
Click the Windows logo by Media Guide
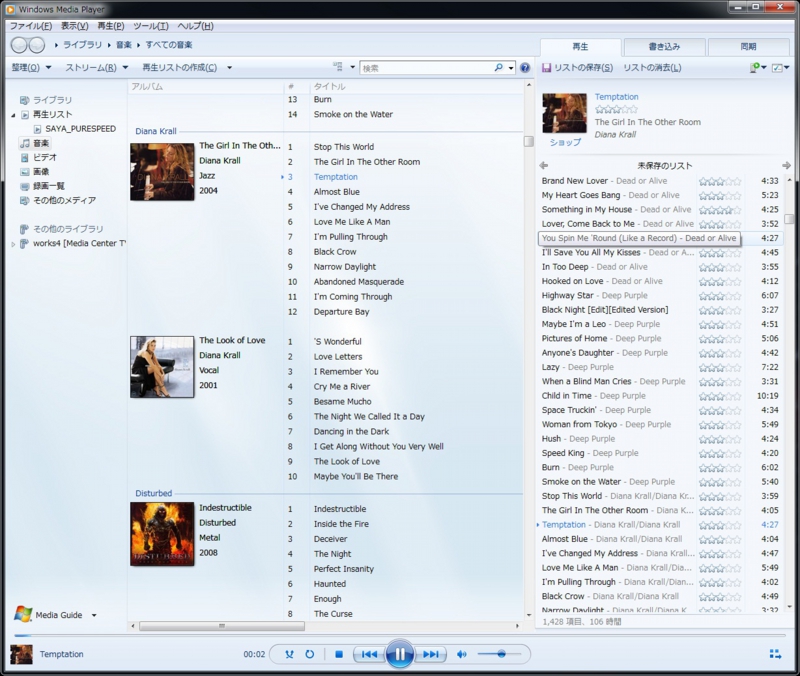[23, 614]
